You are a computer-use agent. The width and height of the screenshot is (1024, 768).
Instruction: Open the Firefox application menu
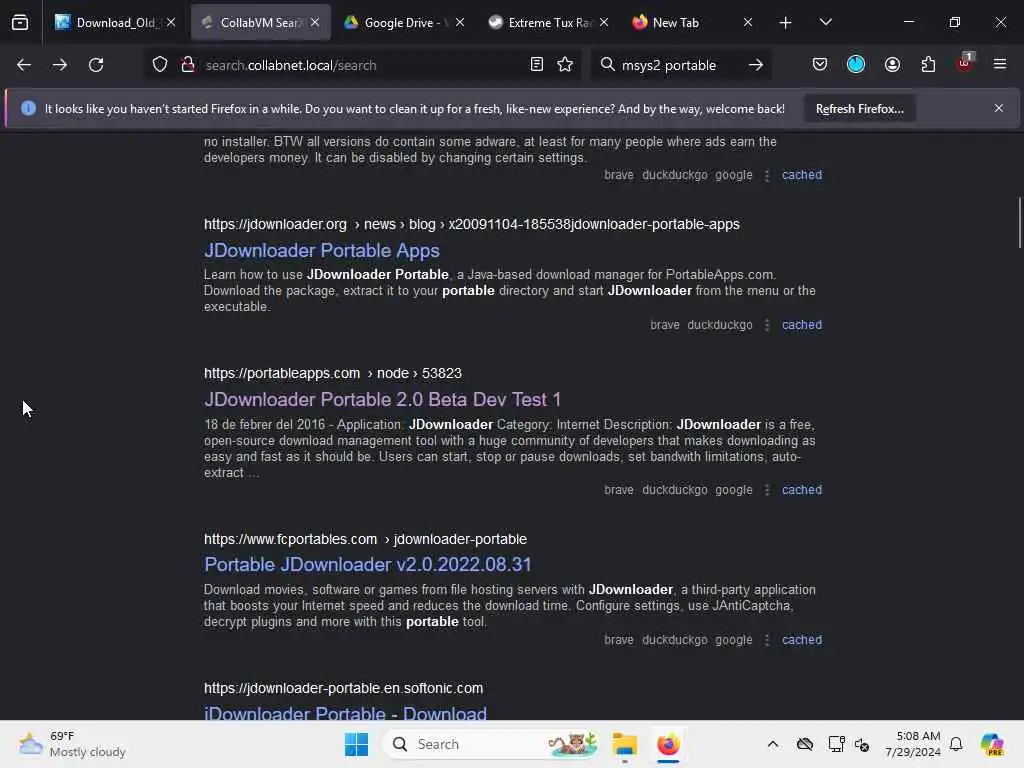pyautogui.click(x=1000, y=65)
